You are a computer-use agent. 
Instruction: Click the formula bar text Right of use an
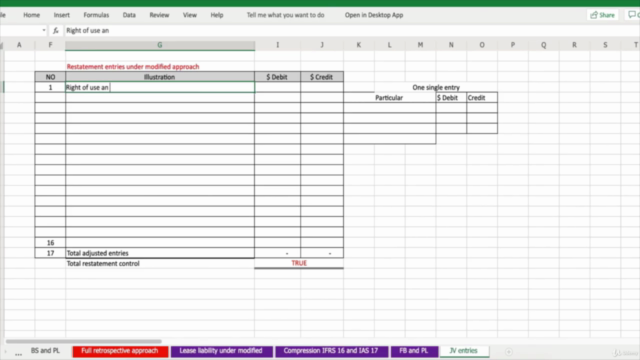click(x=87, y=31)
